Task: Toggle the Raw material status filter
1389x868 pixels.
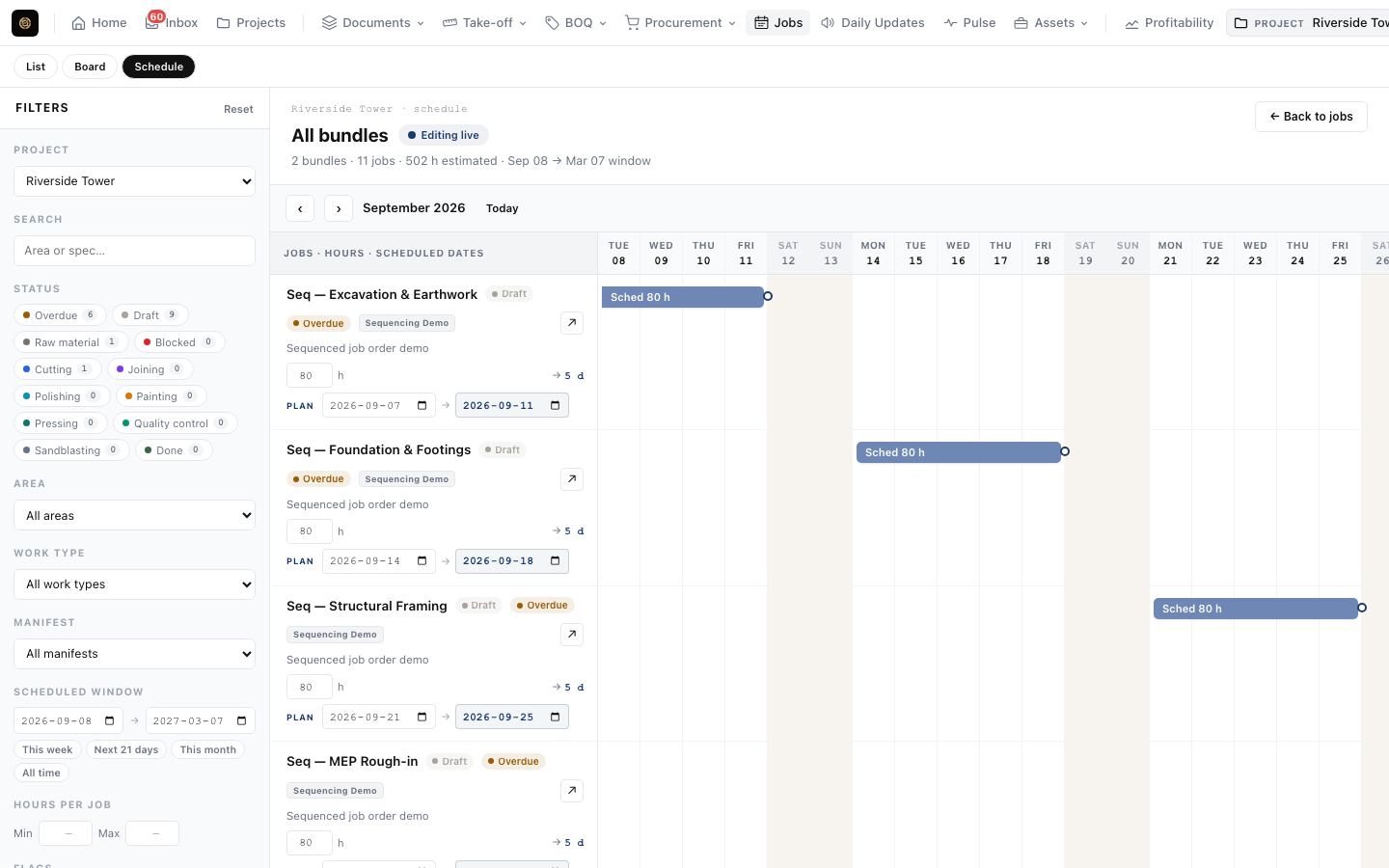Action: 70,342
